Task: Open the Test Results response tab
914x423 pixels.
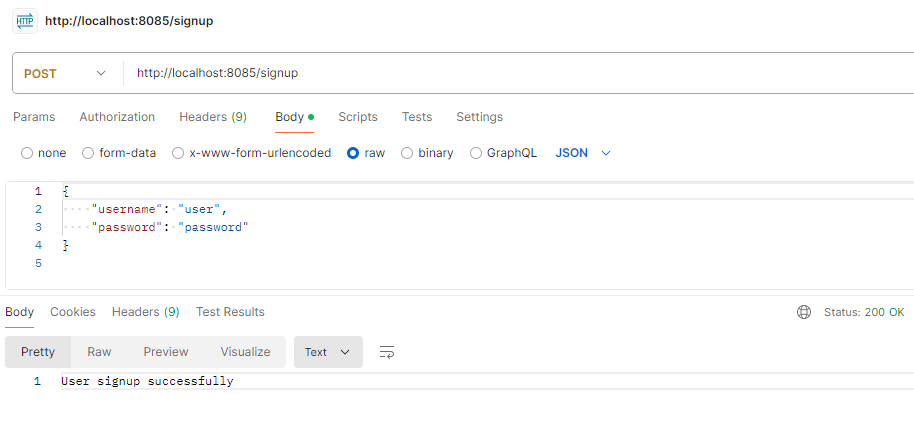Action: (230, 312)
